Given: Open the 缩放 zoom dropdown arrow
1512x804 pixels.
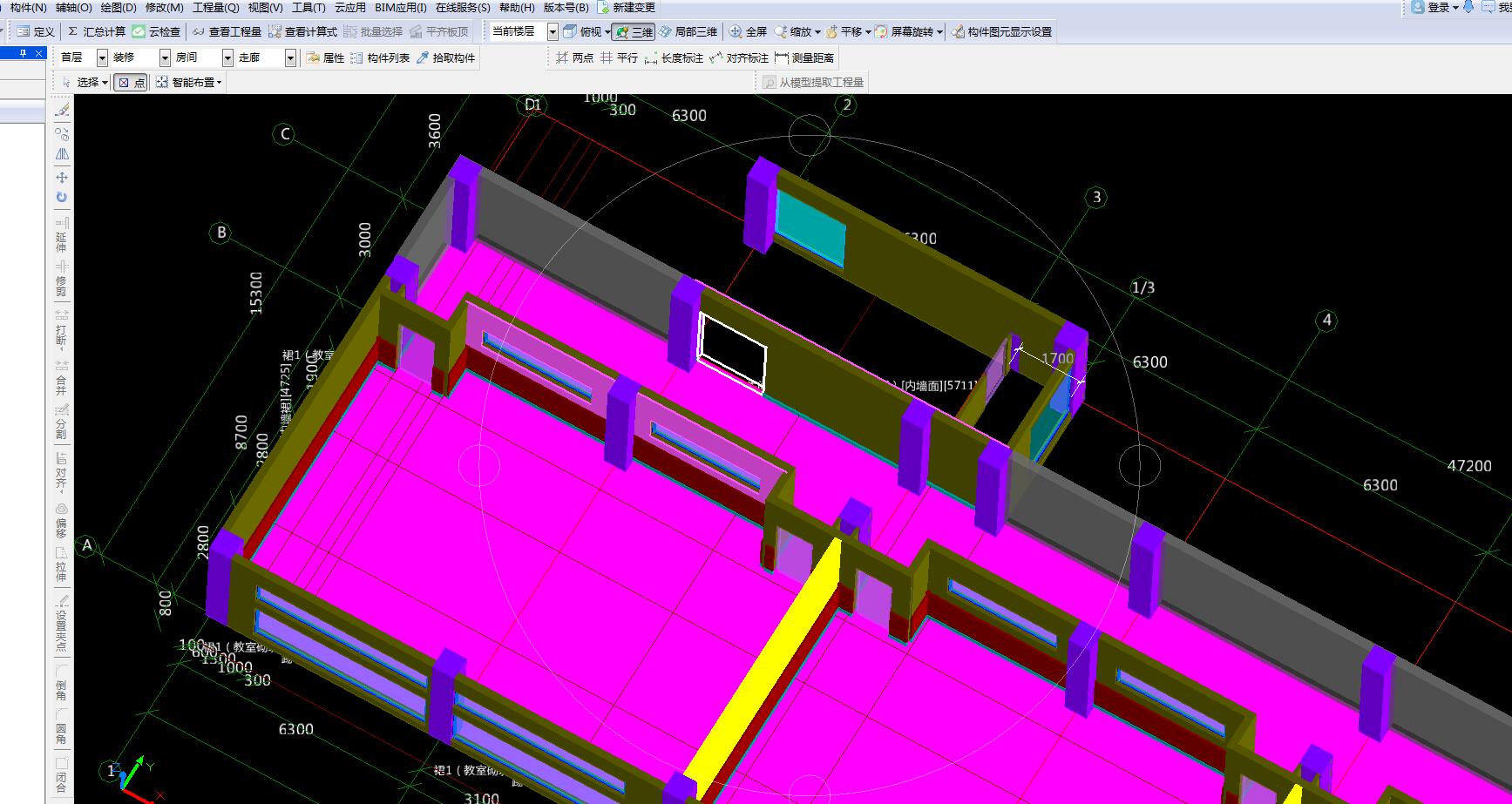Looking at the screenshot, I should point(817,32).
